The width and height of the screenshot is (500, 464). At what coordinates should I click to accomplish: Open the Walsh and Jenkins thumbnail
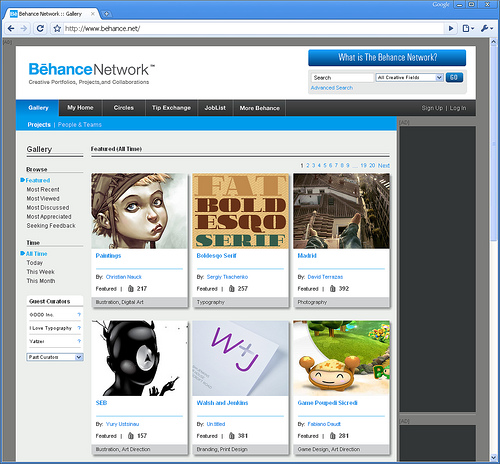click(x=240, y=358)
